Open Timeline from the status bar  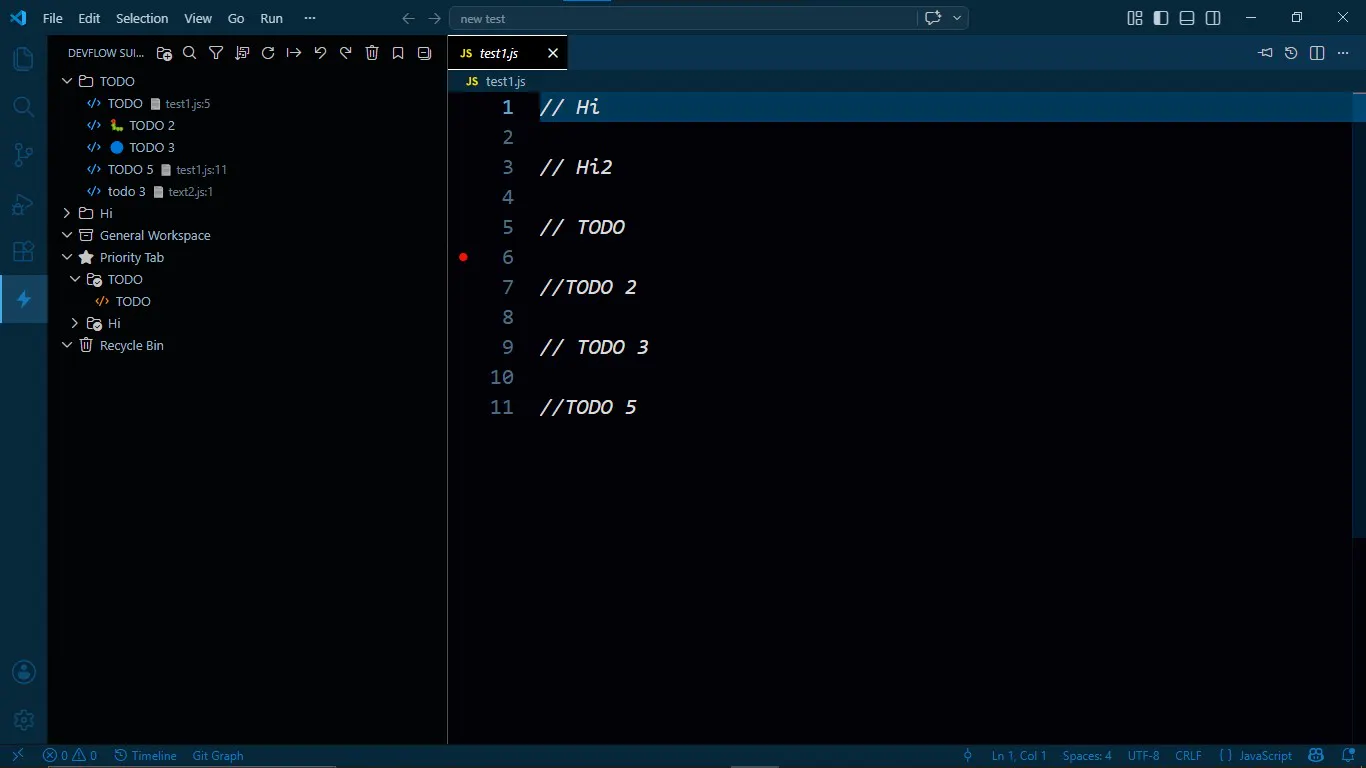click(x=145, y=756)
